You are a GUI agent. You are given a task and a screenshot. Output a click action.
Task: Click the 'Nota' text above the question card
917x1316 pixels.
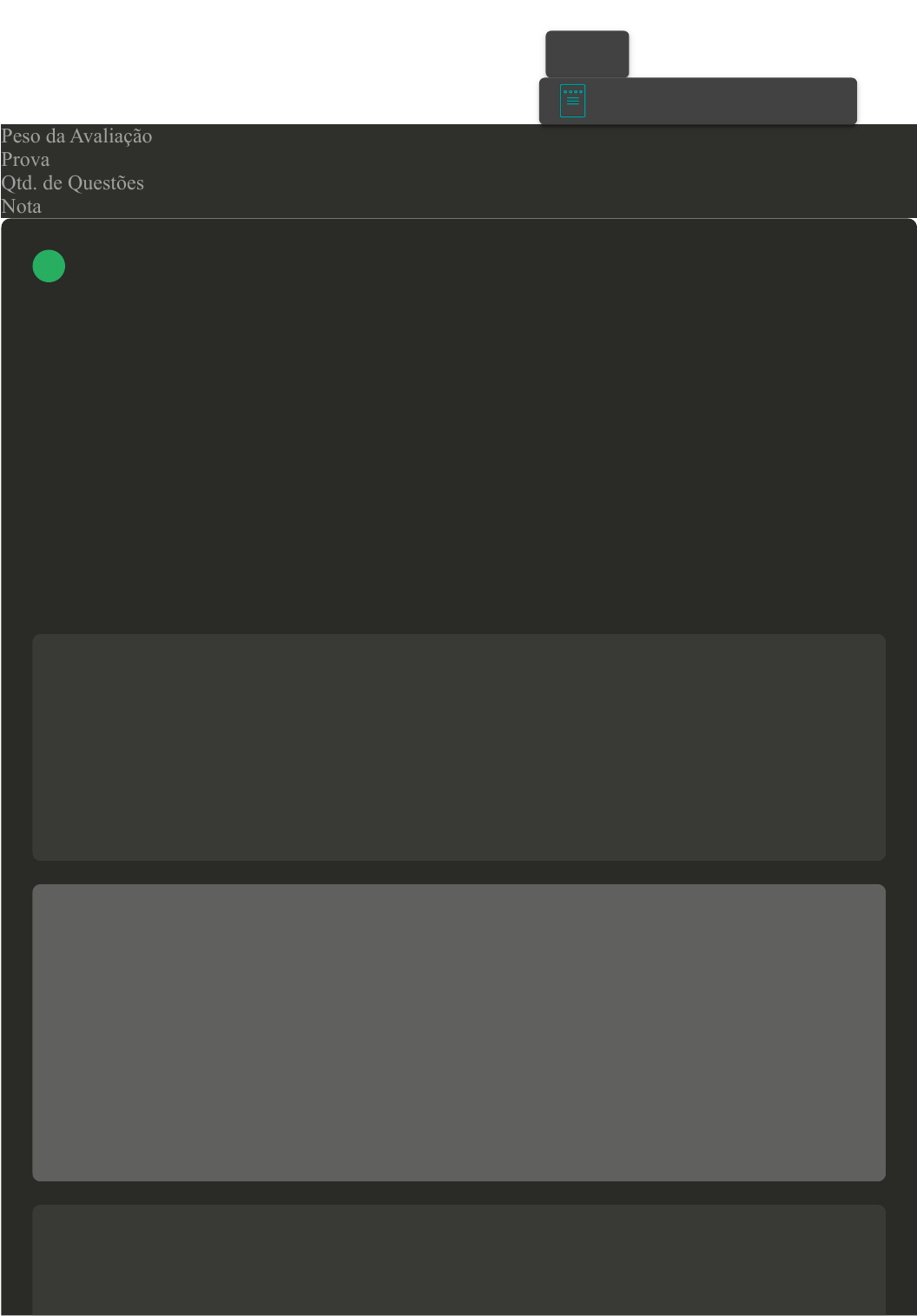tap(21, 206)
